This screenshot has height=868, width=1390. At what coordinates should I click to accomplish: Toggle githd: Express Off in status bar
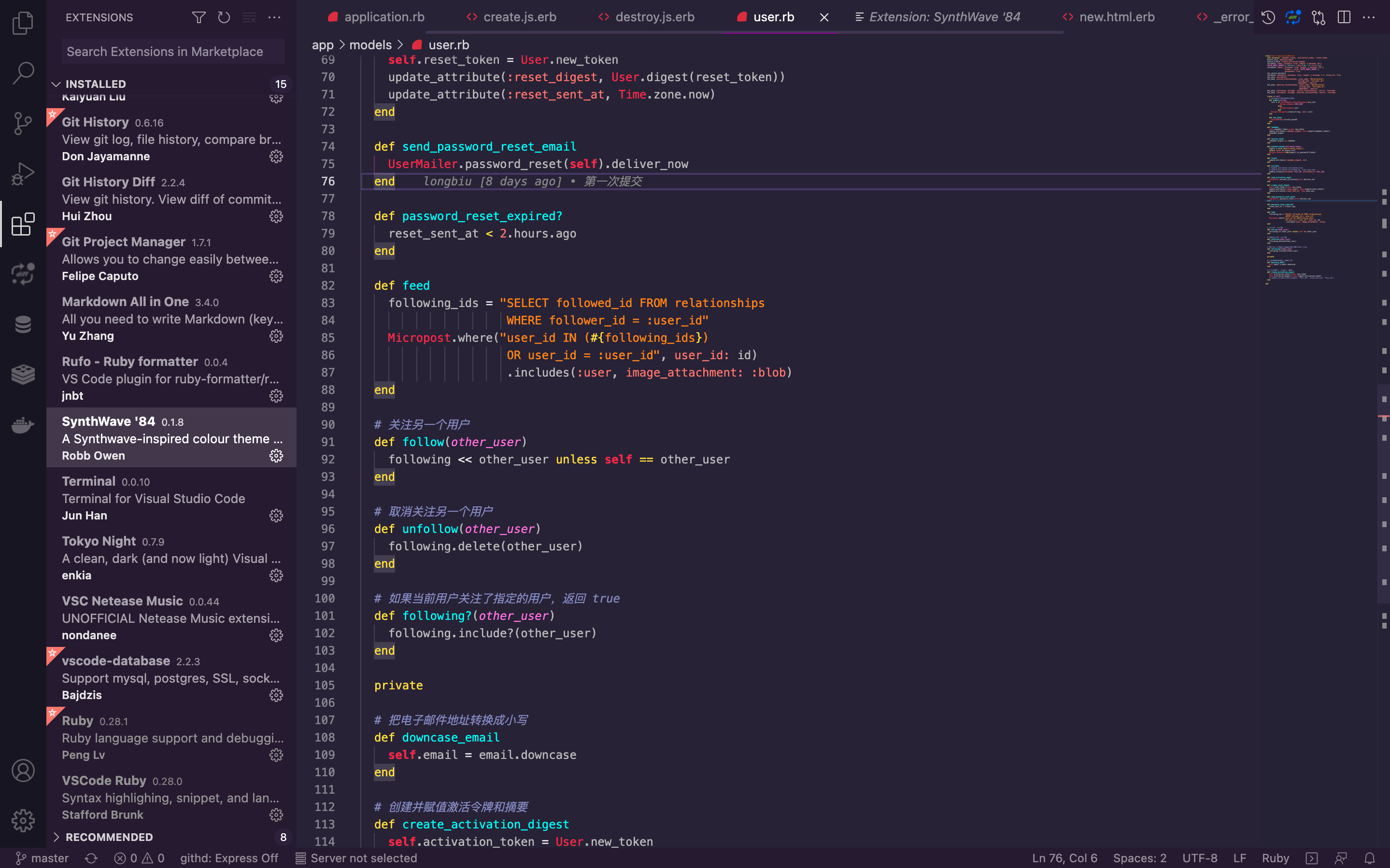click(x=229, y=858)
